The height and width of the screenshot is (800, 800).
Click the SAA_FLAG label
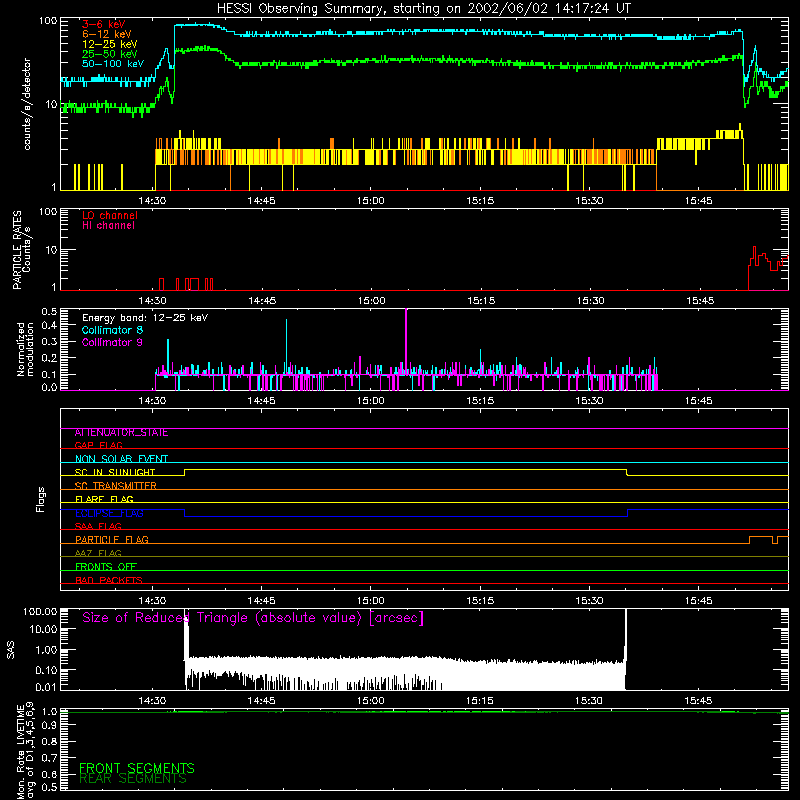tap(98, 527)
